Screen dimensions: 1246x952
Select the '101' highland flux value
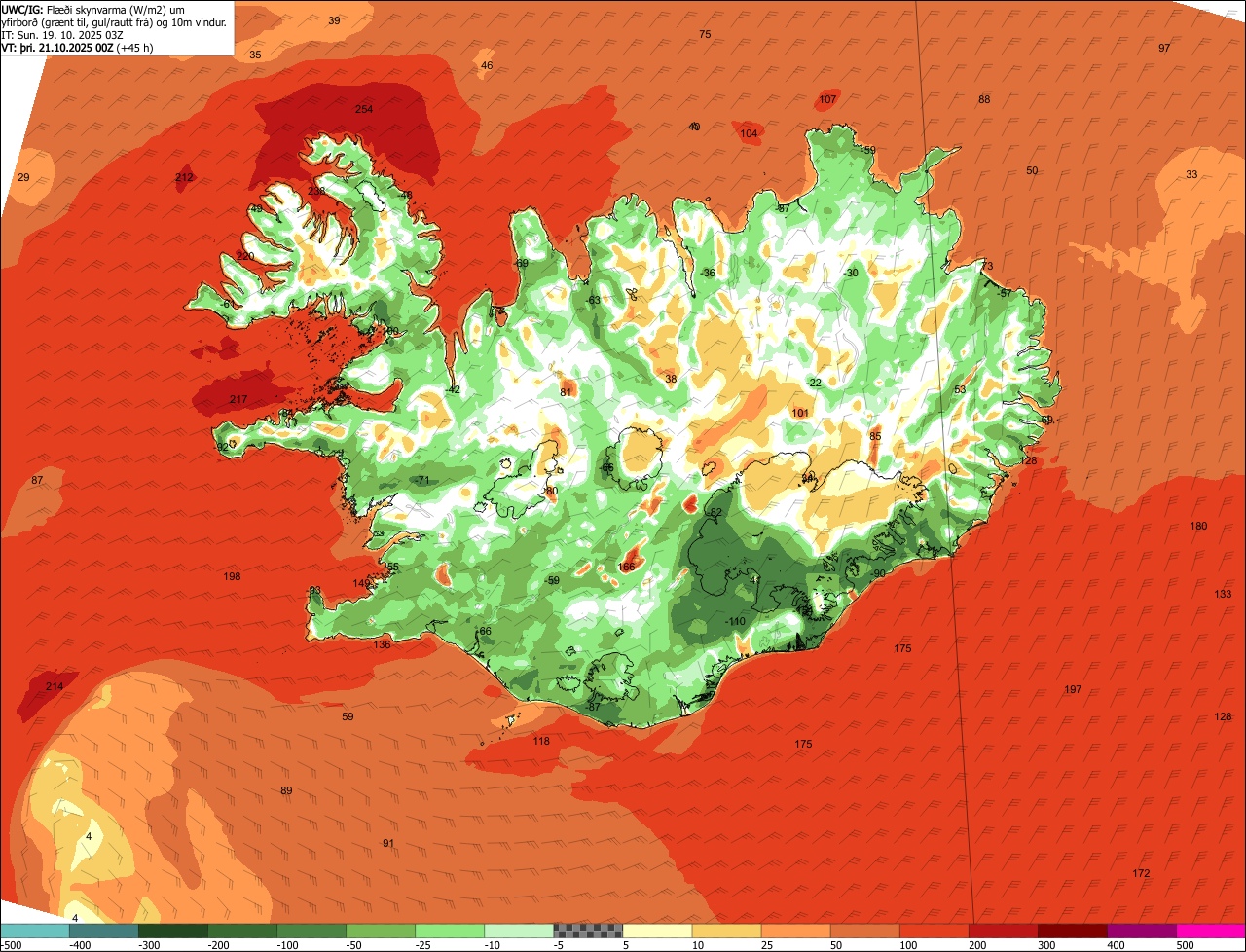click(800, 413)
